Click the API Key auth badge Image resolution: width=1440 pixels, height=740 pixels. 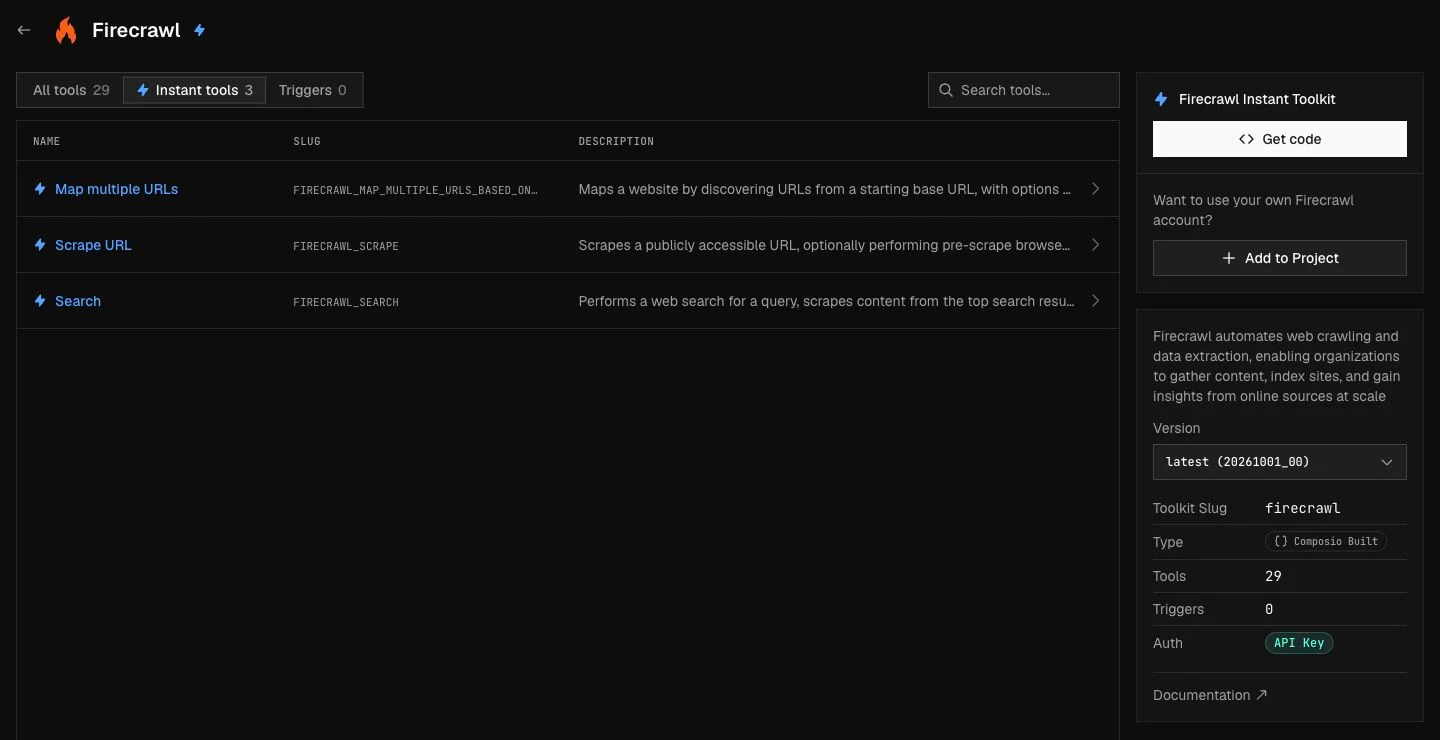[x=1299, y=643]
